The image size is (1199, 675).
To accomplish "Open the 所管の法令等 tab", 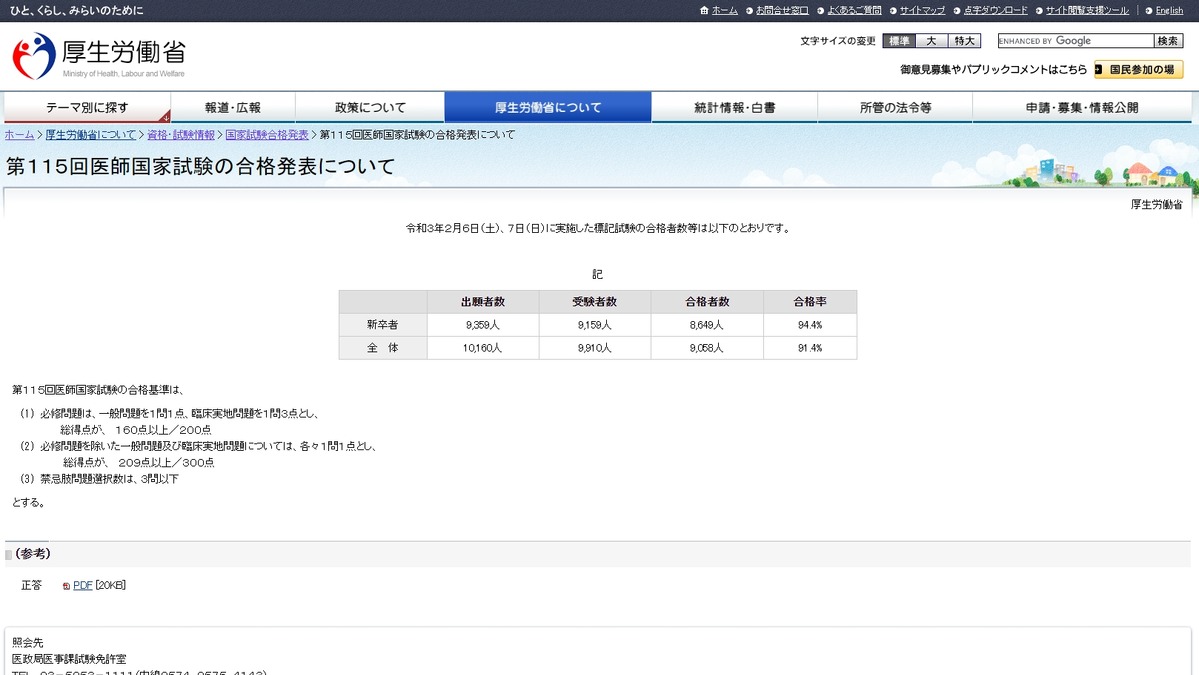I will 895,108.
